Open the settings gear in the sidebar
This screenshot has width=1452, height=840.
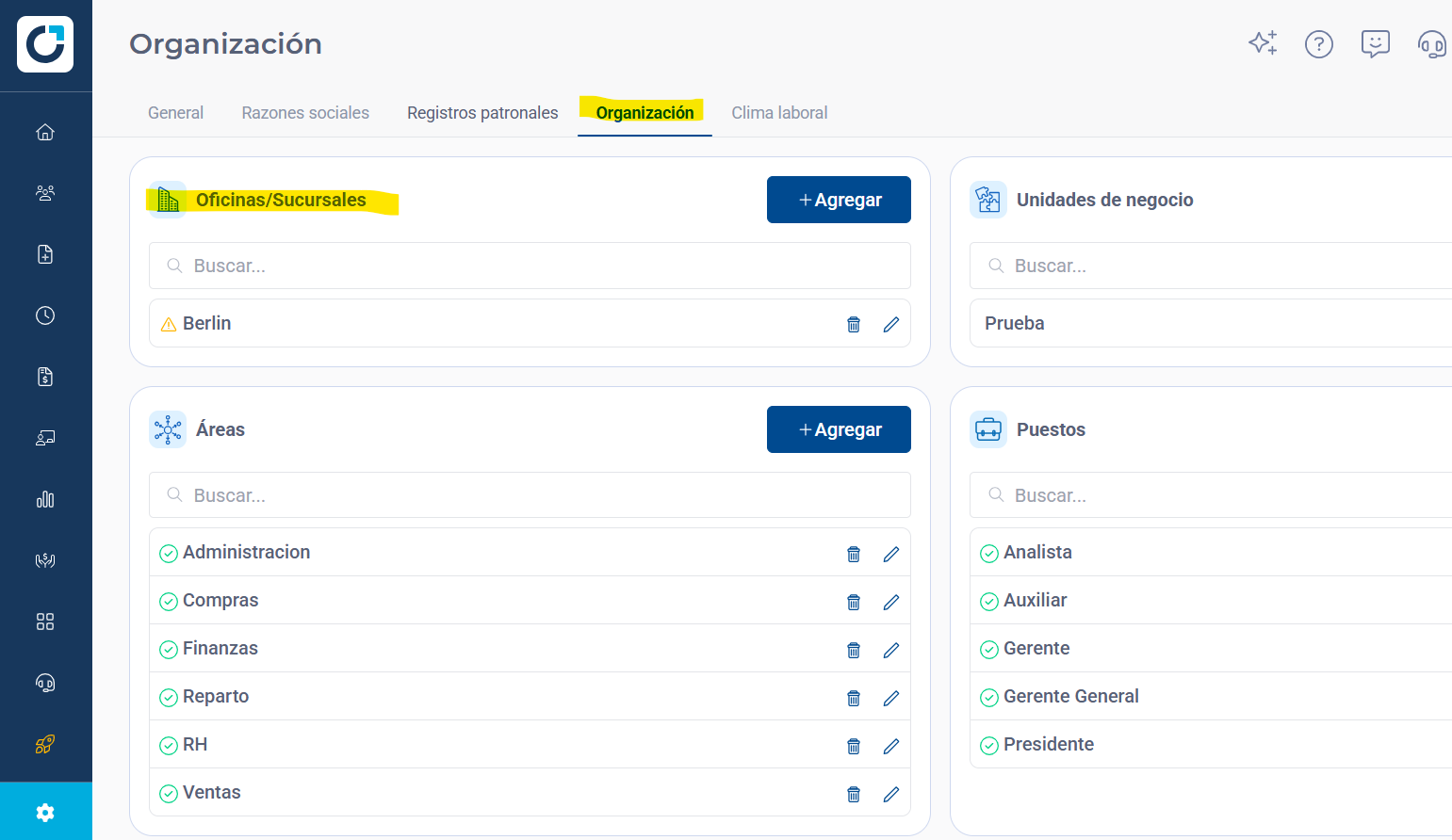(x=45, y=812)
